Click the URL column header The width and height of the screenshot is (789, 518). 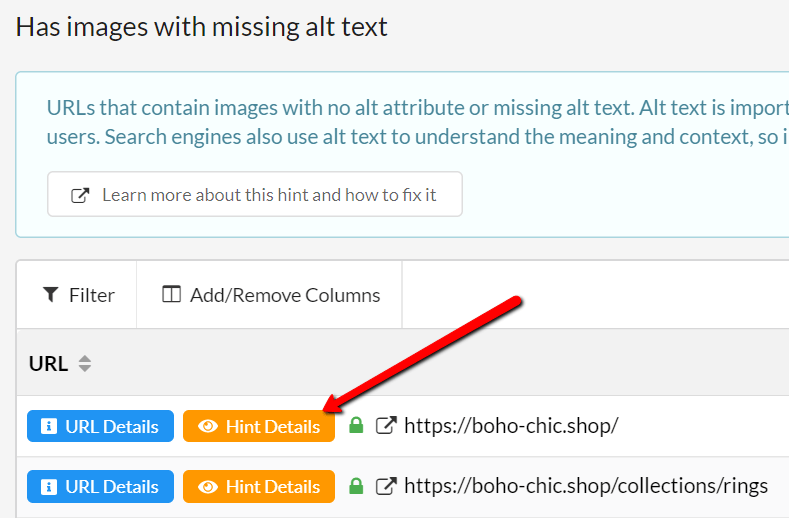pyautogui.click(x=48, y=363)
